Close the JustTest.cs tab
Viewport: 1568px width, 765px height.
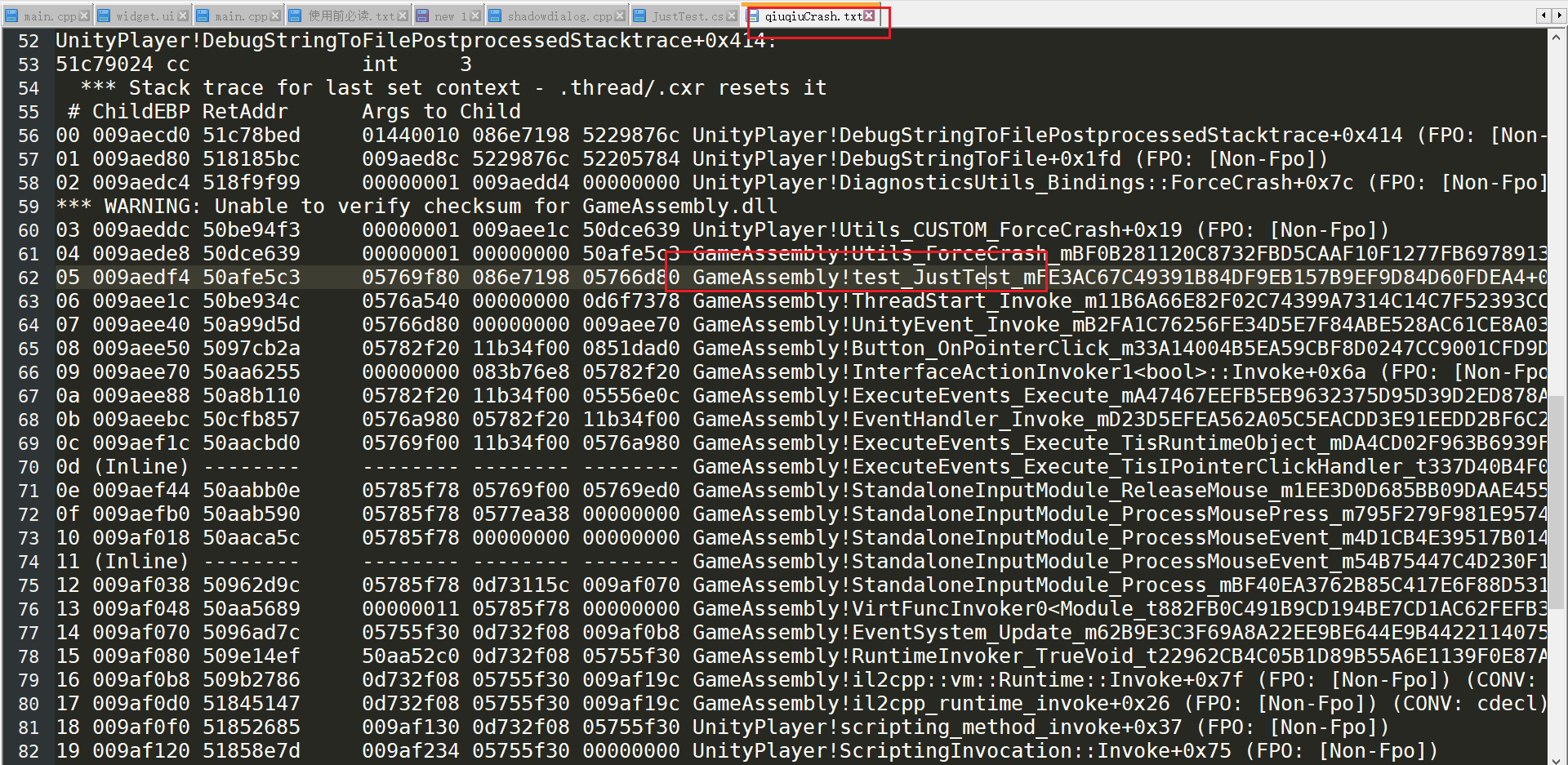point(732,16)
